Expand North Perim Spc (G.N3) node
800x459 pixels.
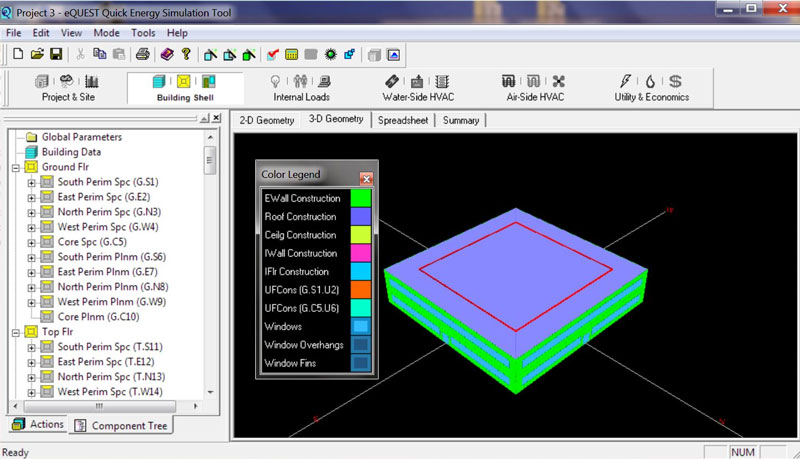coord(32,213)
